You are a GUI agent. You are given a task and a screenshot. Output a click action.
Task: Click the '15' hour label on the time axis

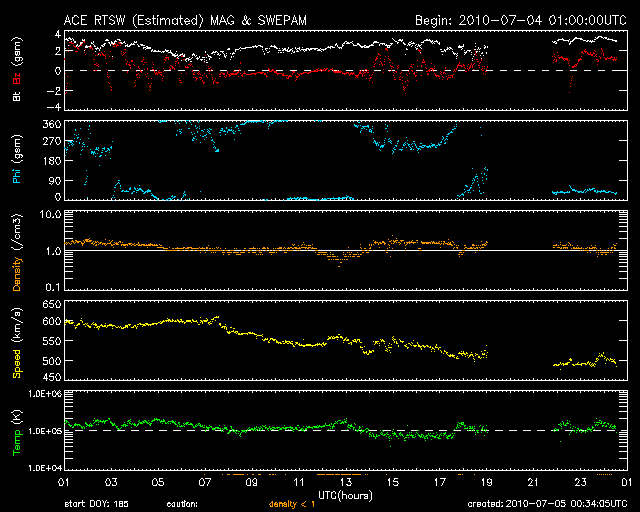[x=392, y=483]
